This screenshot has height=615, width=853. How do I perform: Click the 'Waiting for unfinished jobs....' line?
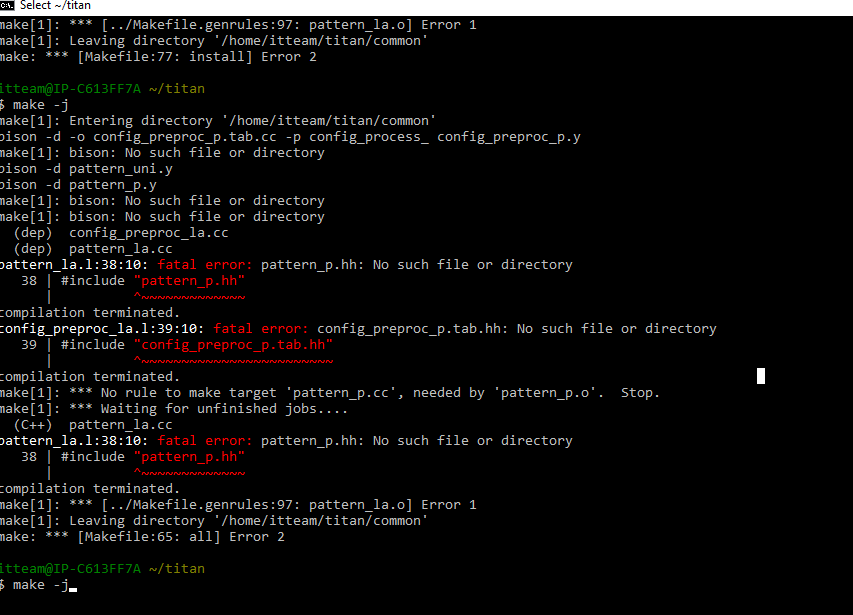[174, 408]
